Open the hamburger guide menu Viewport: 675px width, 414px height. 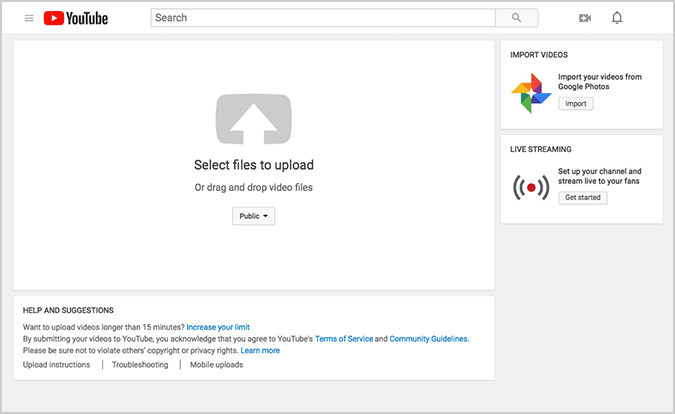29,18
